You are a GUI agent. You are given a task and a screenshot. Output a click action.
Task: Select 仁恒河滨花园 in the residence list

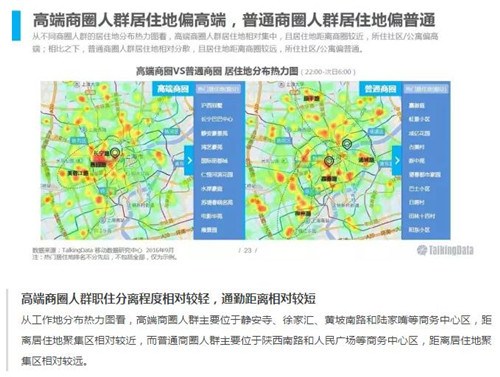[217, 174]
